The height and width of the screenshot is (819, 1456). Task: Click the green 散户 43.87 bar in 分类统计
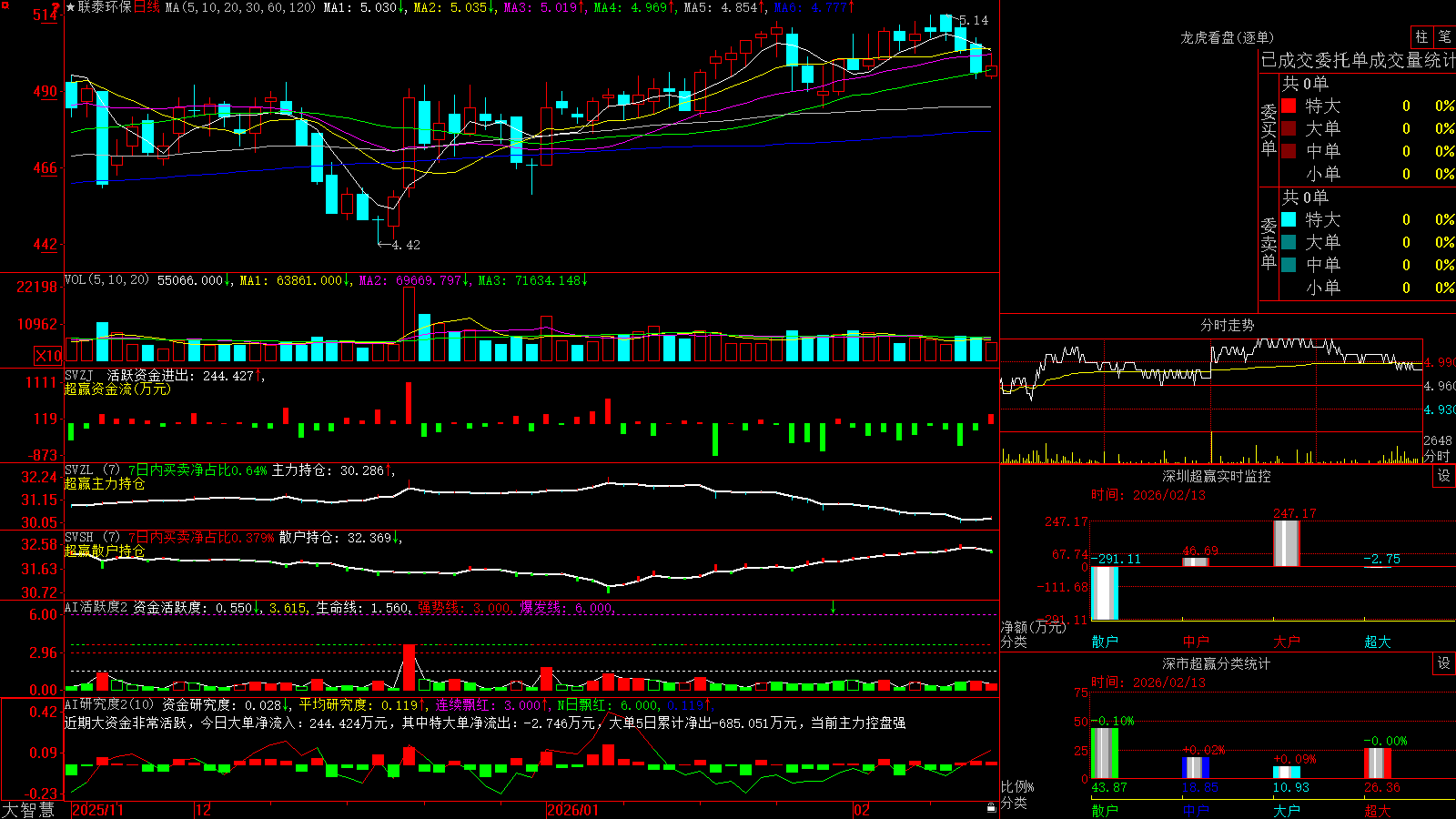pyautogui.click(x=1105, y=753)
